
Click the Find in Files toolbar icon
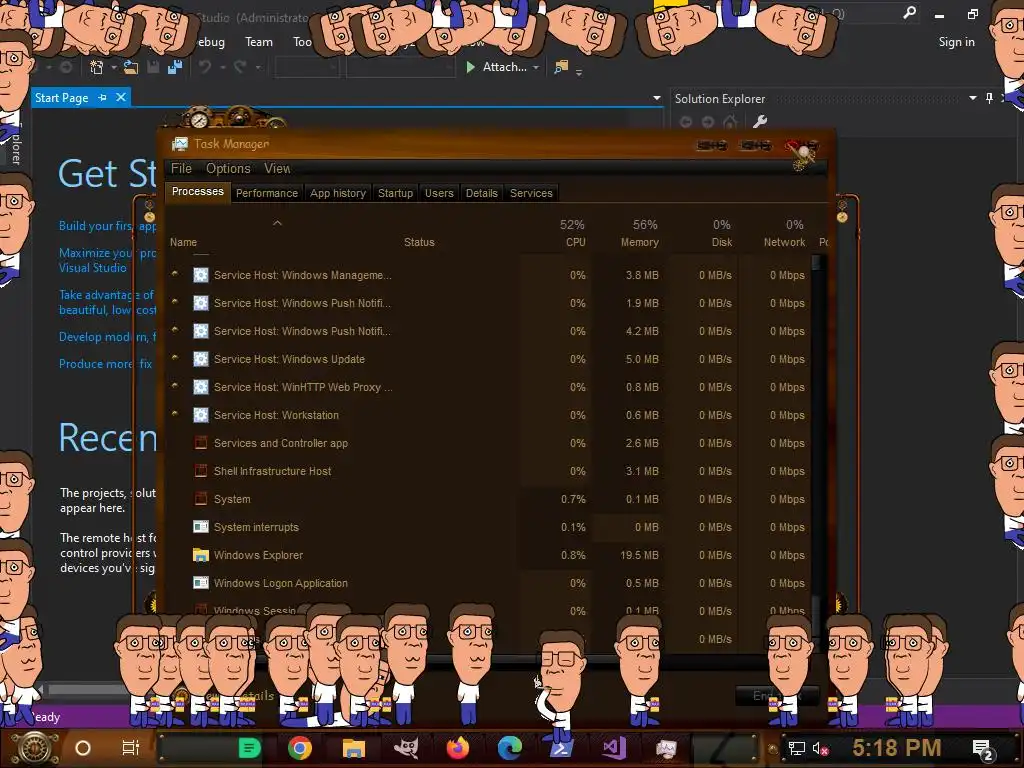tap(561, 67)
